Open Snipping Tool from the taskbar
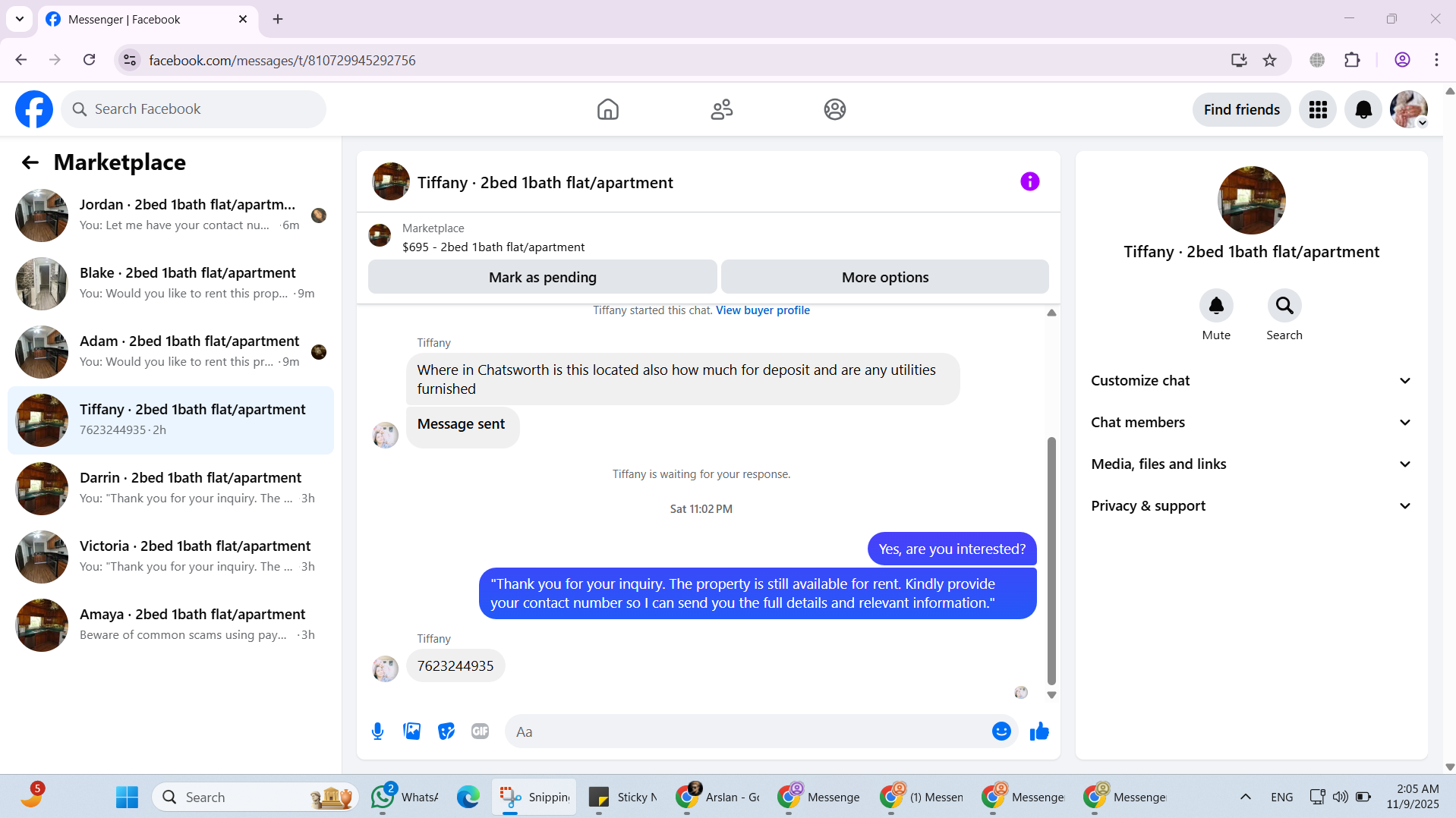Image resolution: width=1456 pixels, height=818 pixels. pos(534,797)
